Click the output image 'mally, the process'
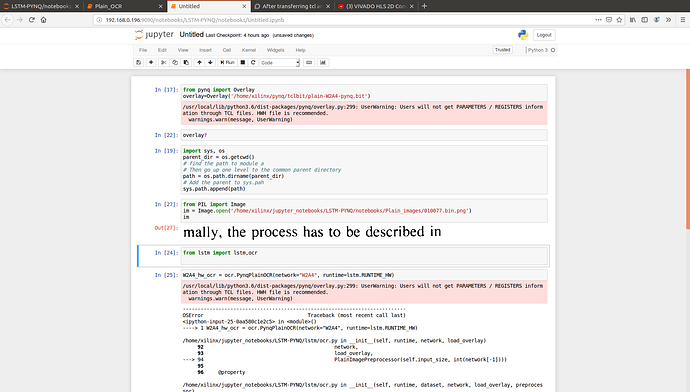Viewport: 690px width, 392px height. [312, 232]
